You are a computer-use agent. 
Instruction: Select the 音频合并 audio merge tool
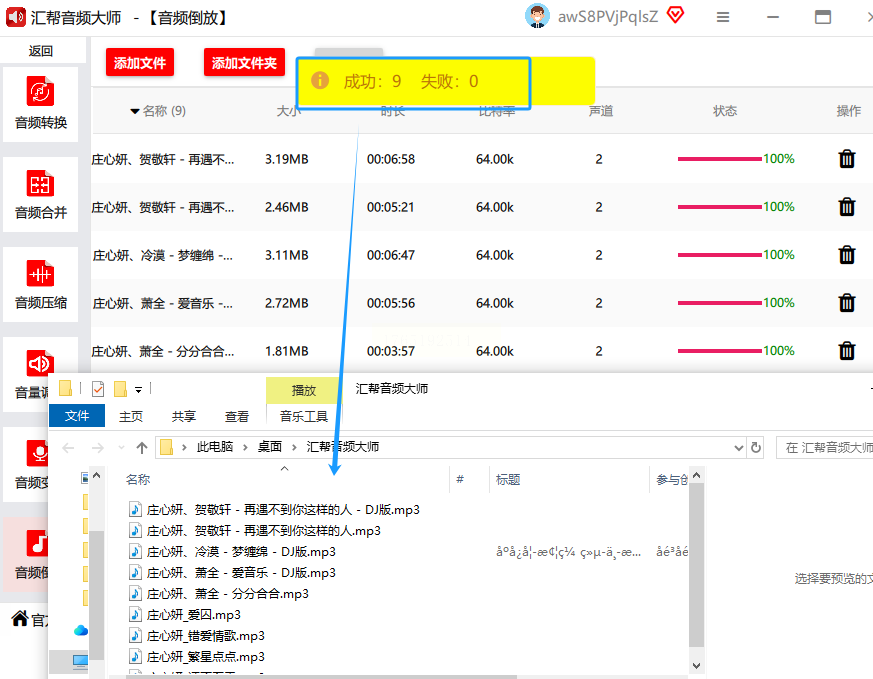coord(41,194)
